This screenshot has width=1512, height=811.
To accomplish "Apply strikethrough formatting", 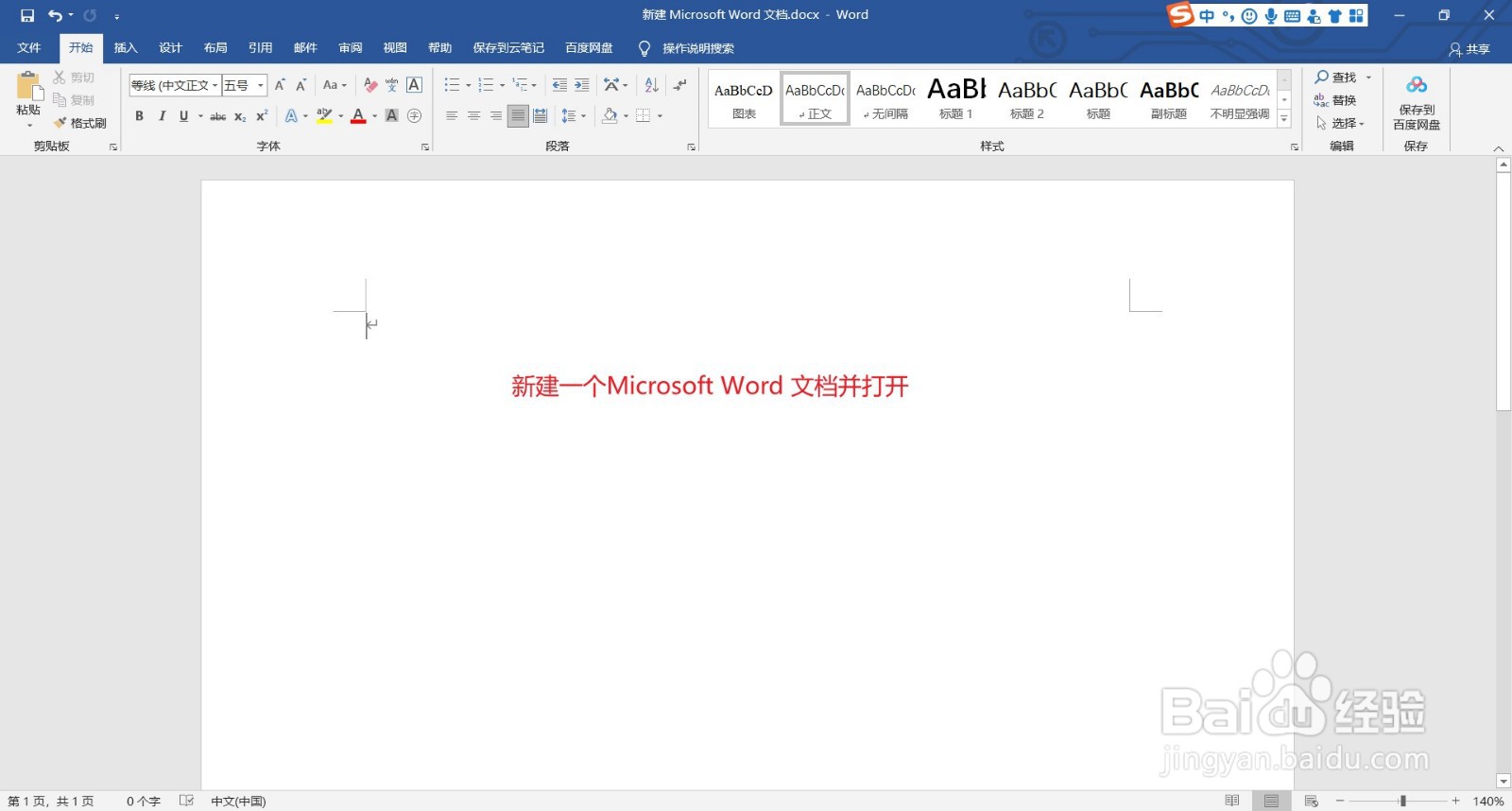I will tap(217, 116).
